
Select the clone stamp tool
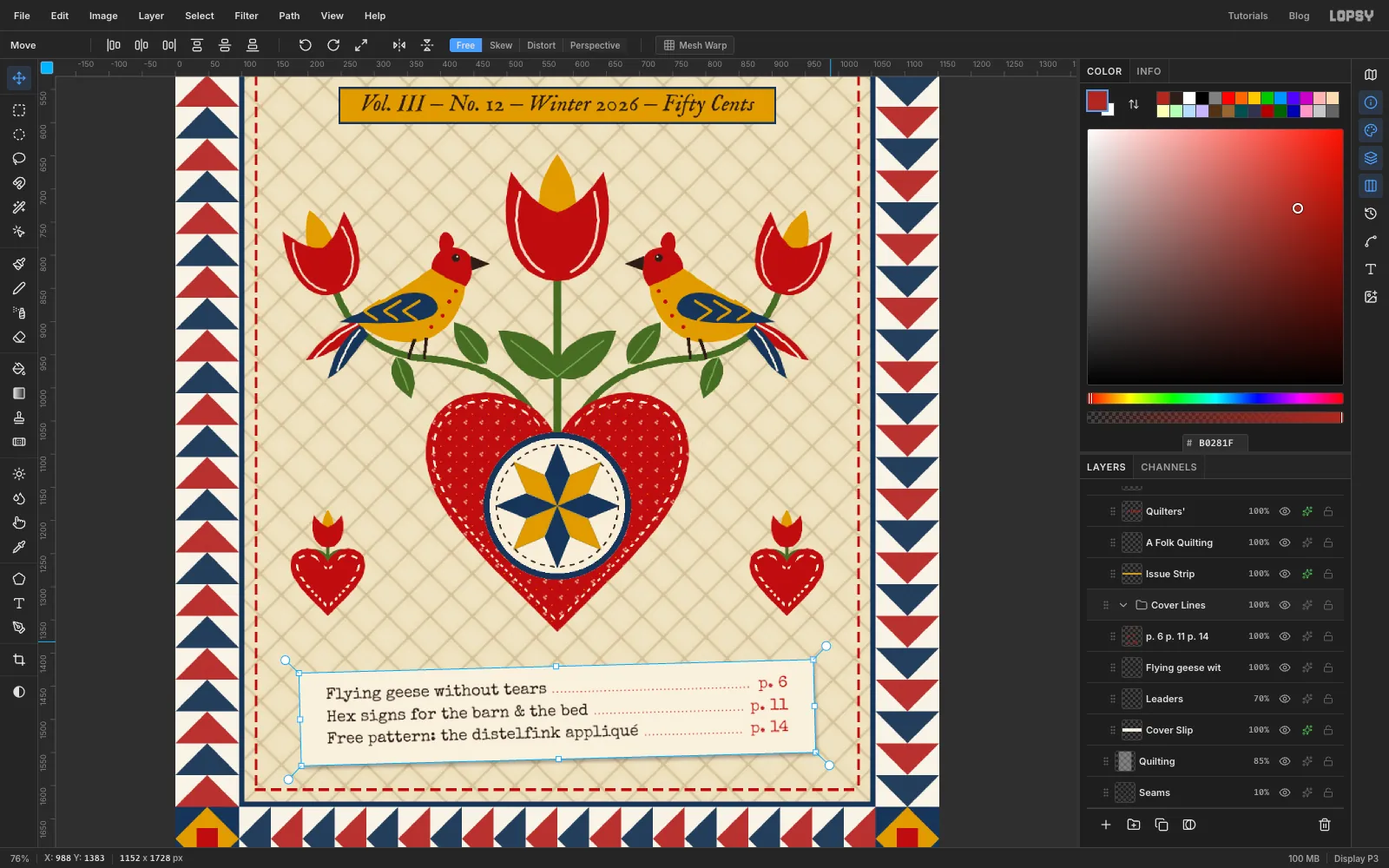19,418
